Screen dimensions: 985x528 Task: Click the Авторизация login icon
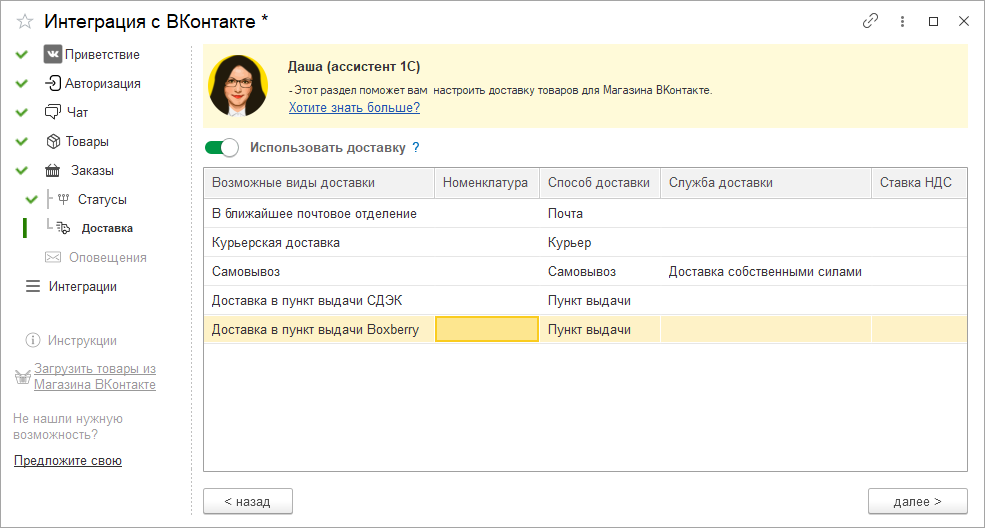(53, 83)
